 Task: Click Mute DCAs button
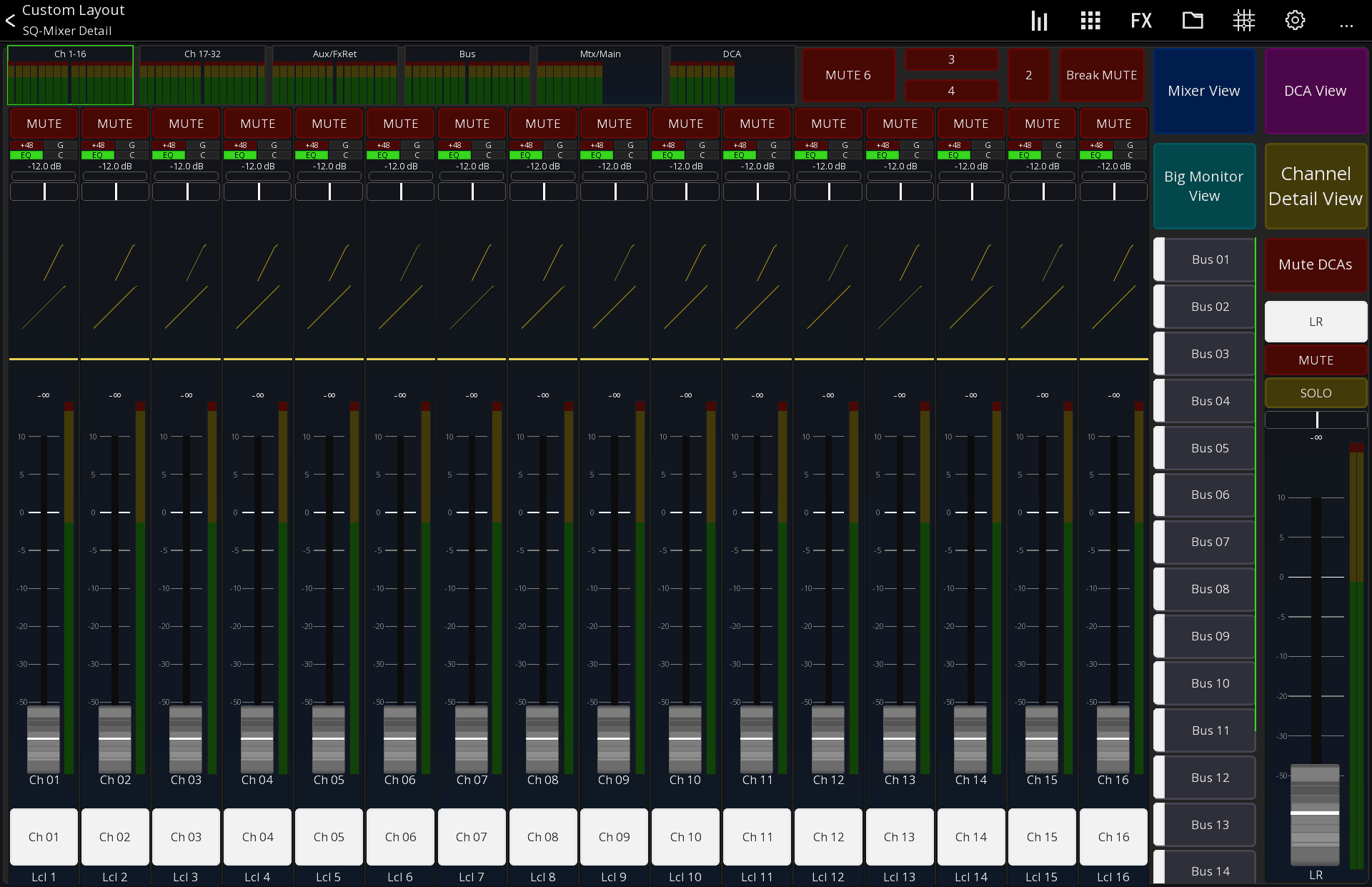[1316, 264]
